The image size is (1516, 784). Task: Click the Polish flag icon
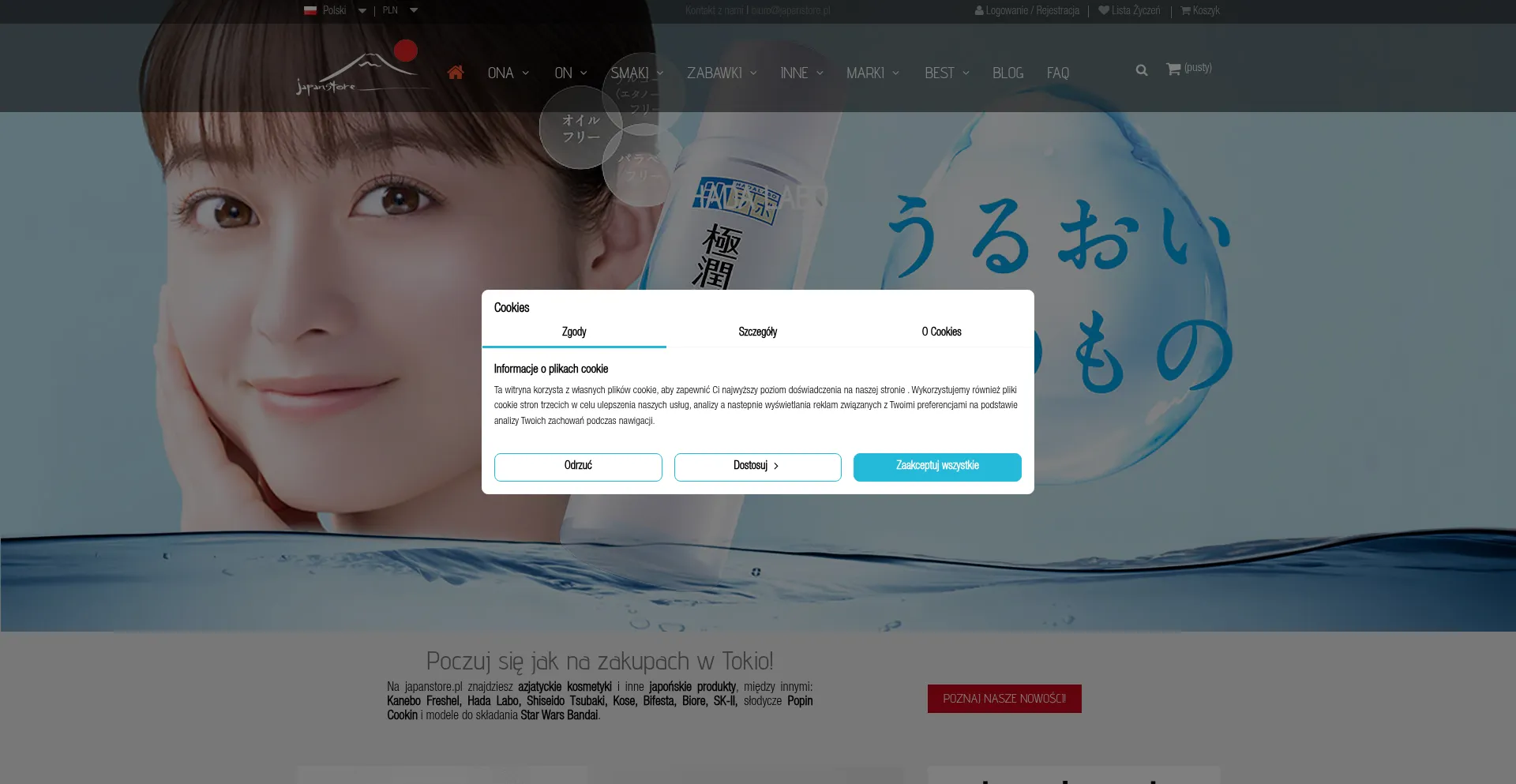[x=310, y=10]
